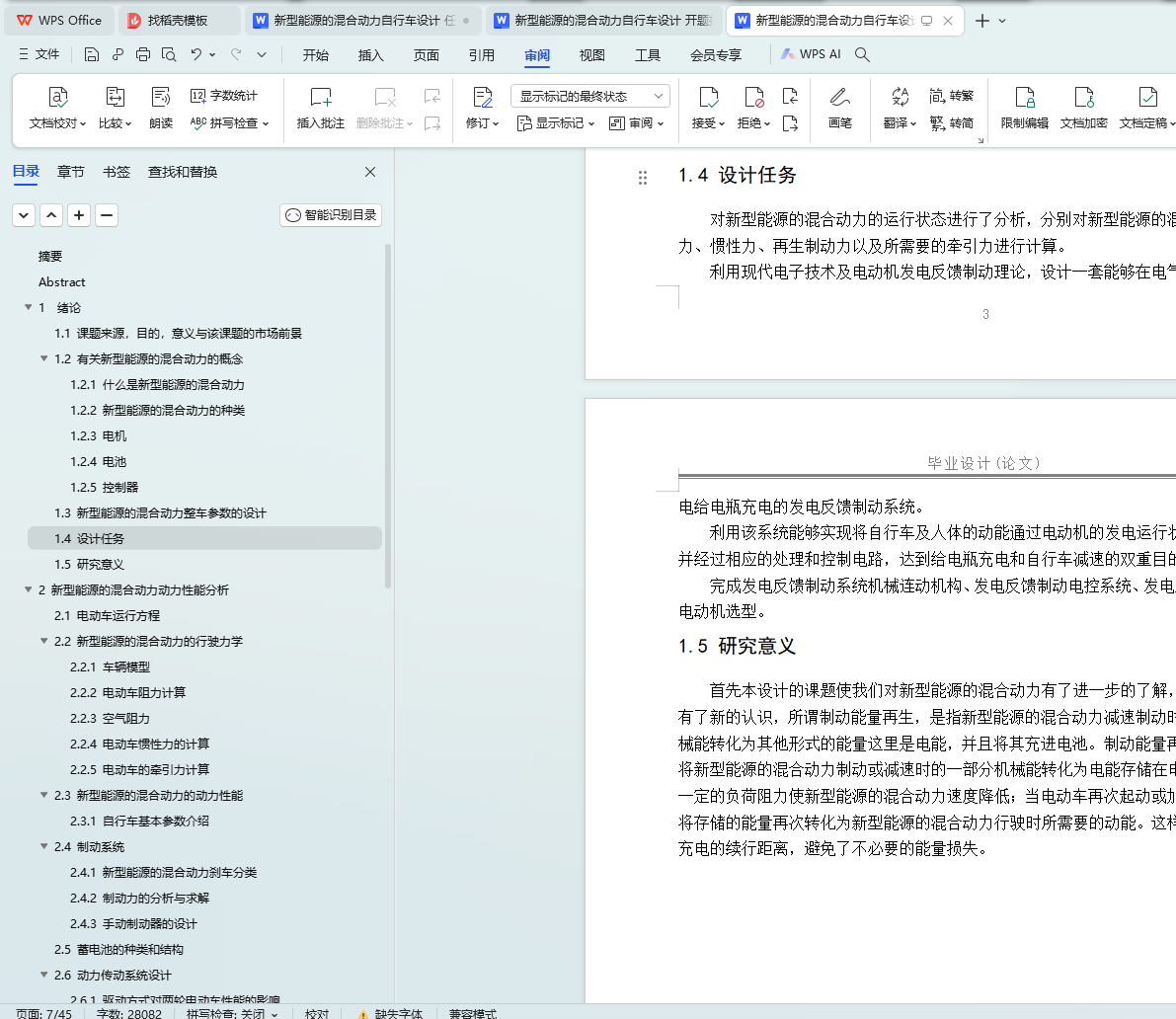The image size is (1176, 1019).
Task: Click 页面: 7/45 in status bar
Action: pos(43,1013)
